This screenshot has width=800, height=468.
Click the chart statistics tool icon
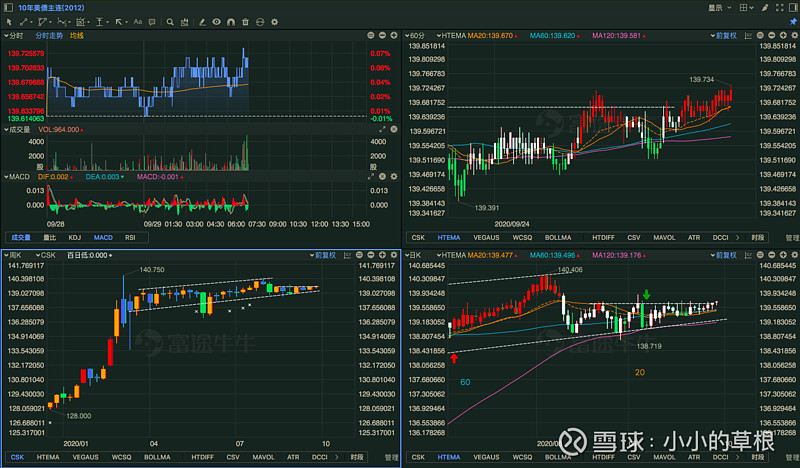click(185, 22)
